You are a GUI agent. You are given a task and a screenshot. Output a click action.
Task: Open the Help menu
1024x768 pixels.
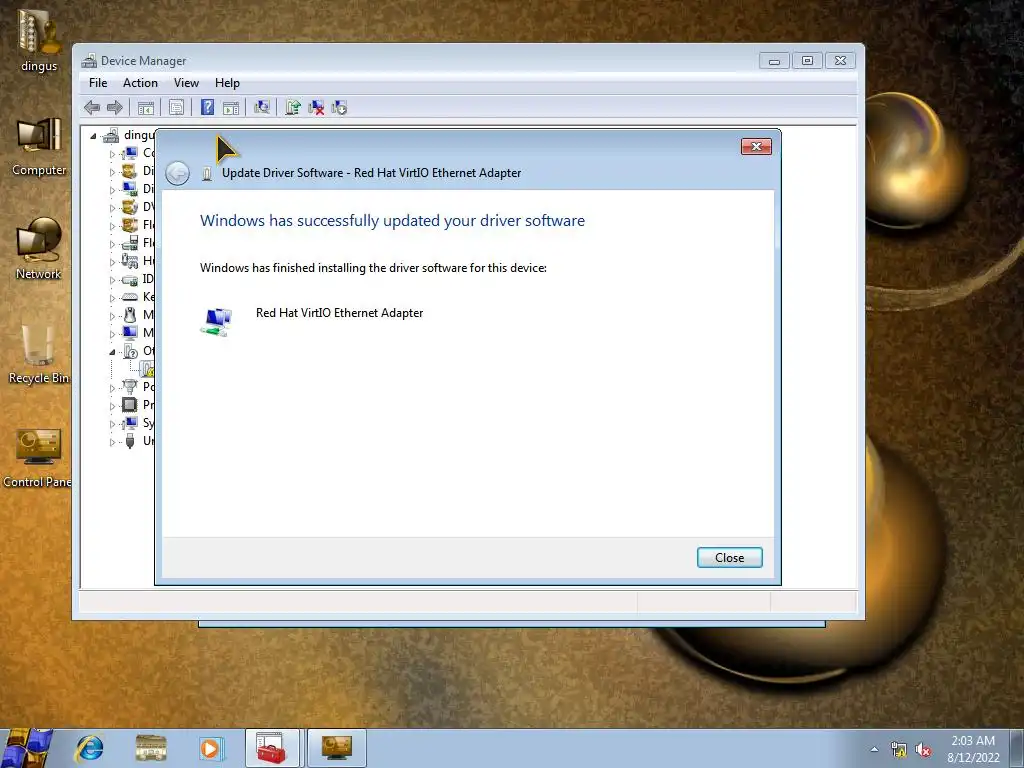[x=227, y=83]
